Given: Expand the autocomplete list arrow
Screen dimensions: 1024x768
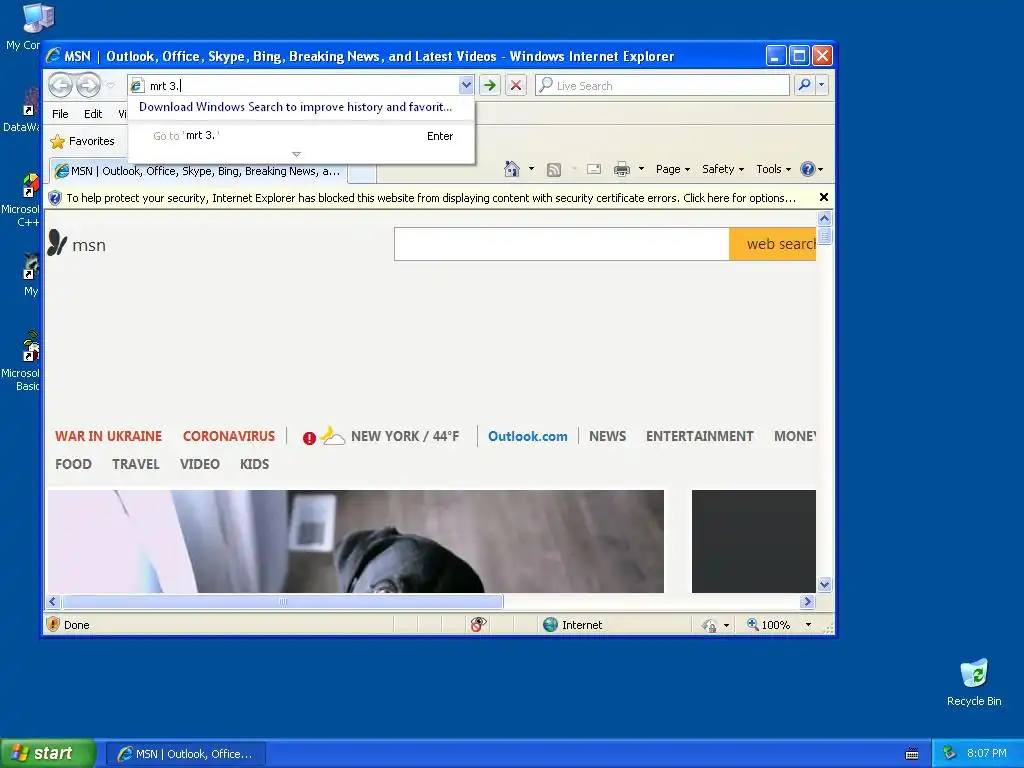Looking at the screenshot, I should point(296,154).
